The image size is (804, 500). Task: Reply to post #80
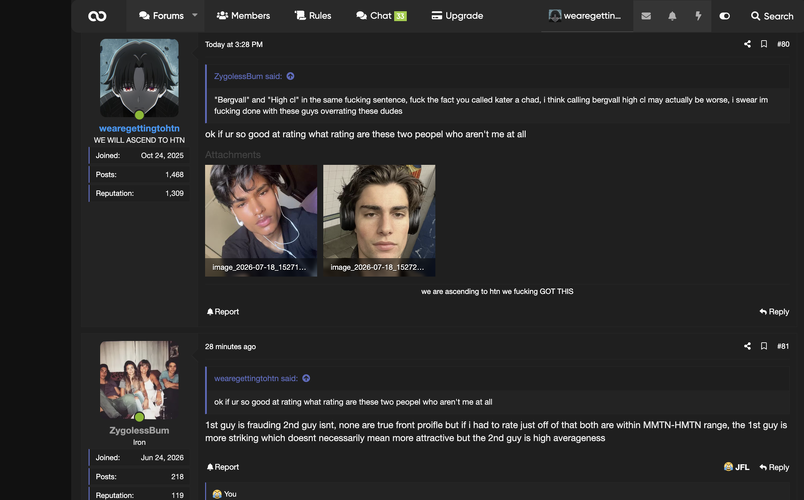pyautogui.click(x=774, y=312)
